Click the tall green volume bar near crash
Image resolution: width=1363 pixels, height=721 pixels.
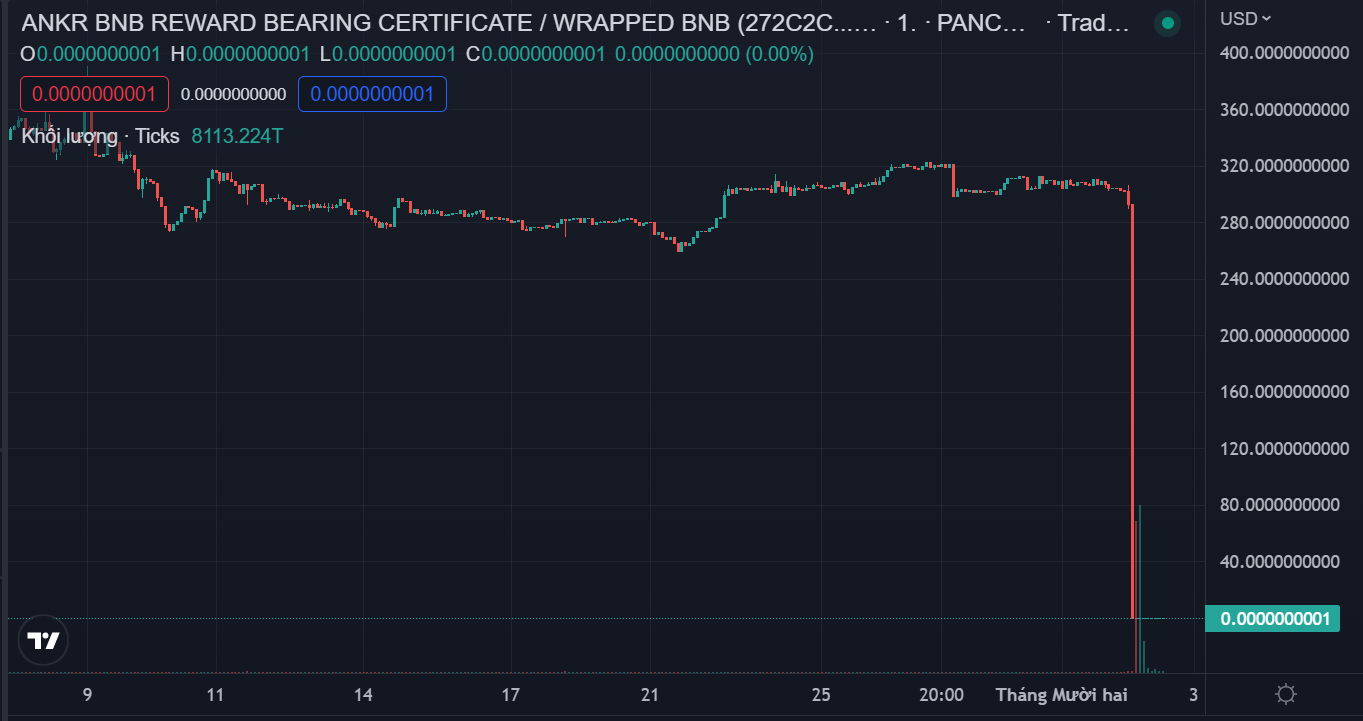(1140, 589)
